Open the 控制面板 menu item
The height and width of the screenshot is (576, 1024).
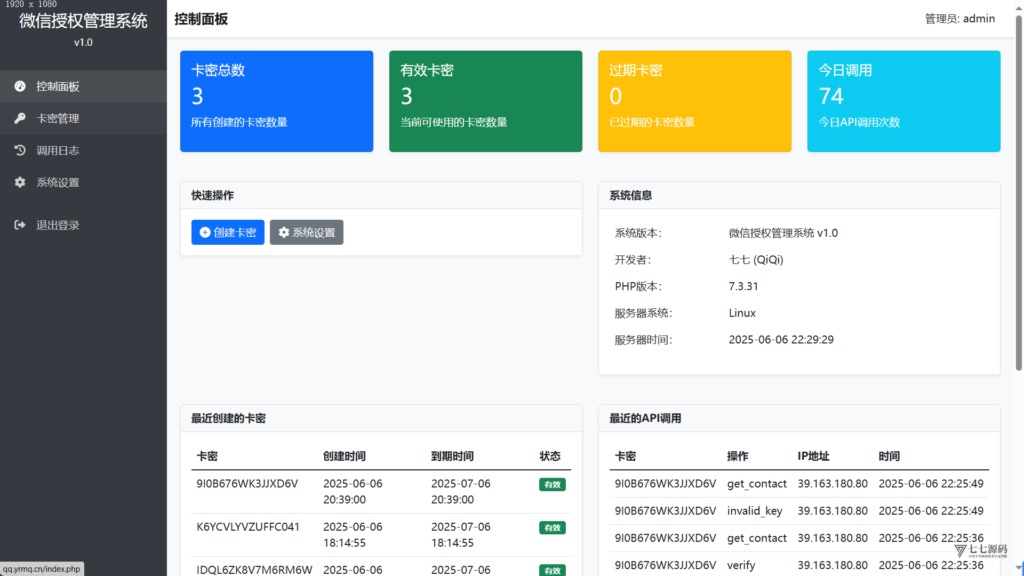coord(84,86)
